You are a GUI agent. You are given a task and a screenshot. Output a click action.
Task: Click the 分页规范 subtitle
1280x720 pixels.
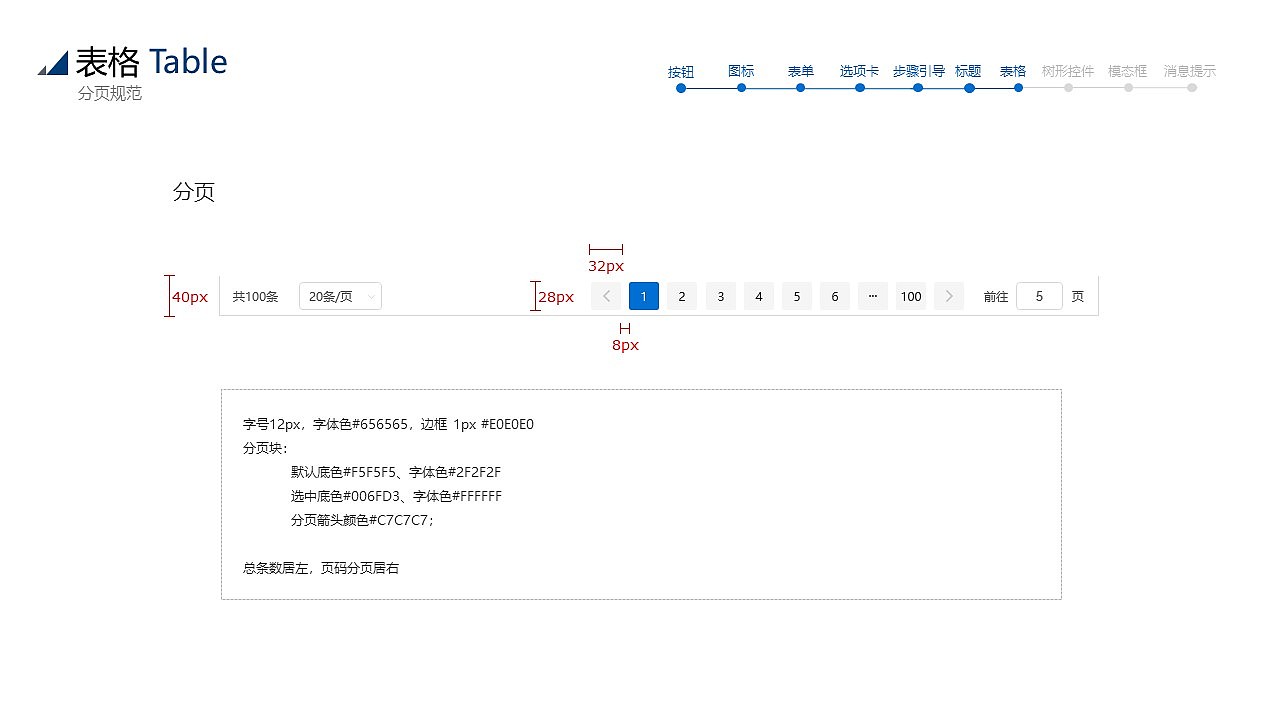(x=110, y=93)
